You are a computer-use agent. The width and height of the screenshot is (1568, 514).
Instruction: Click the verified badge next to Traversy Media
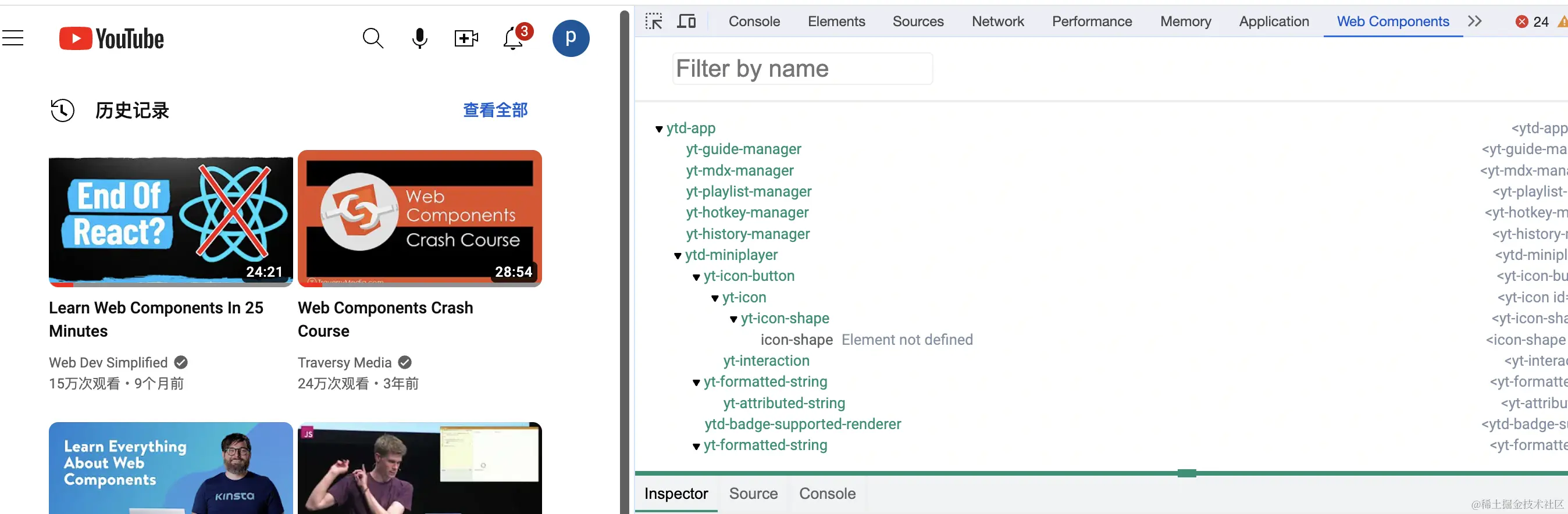[405, 363]
